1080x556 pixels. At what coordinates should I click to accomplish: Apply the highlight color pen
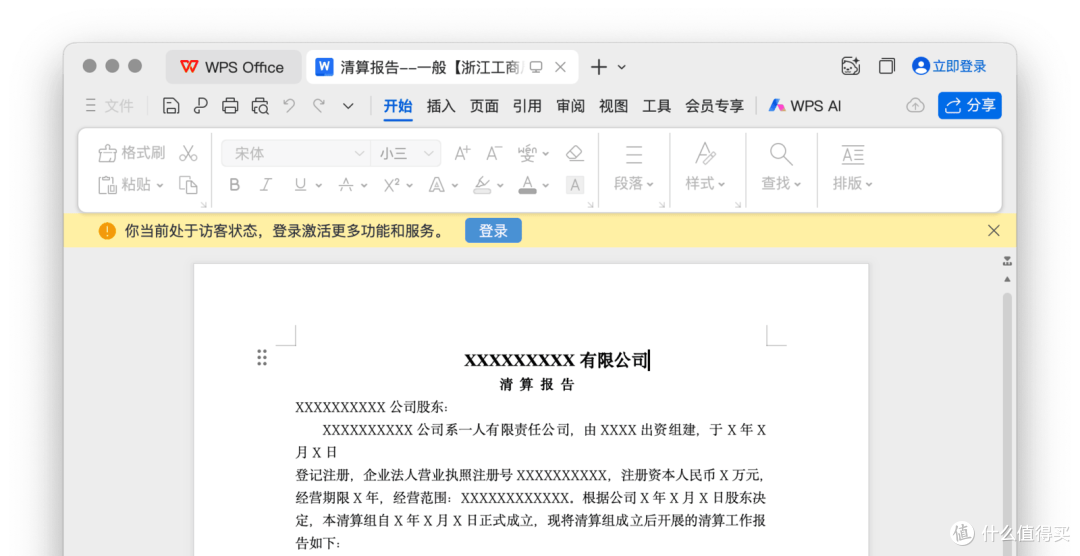point(482,185)
